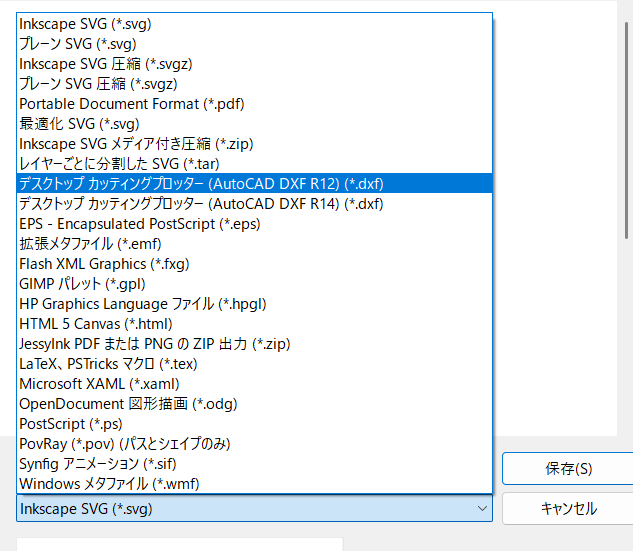The width and height of the screenshot is (633, 551).
Task: Choose プレーン SVG (*.svg) format
Action: pos(254,44)
